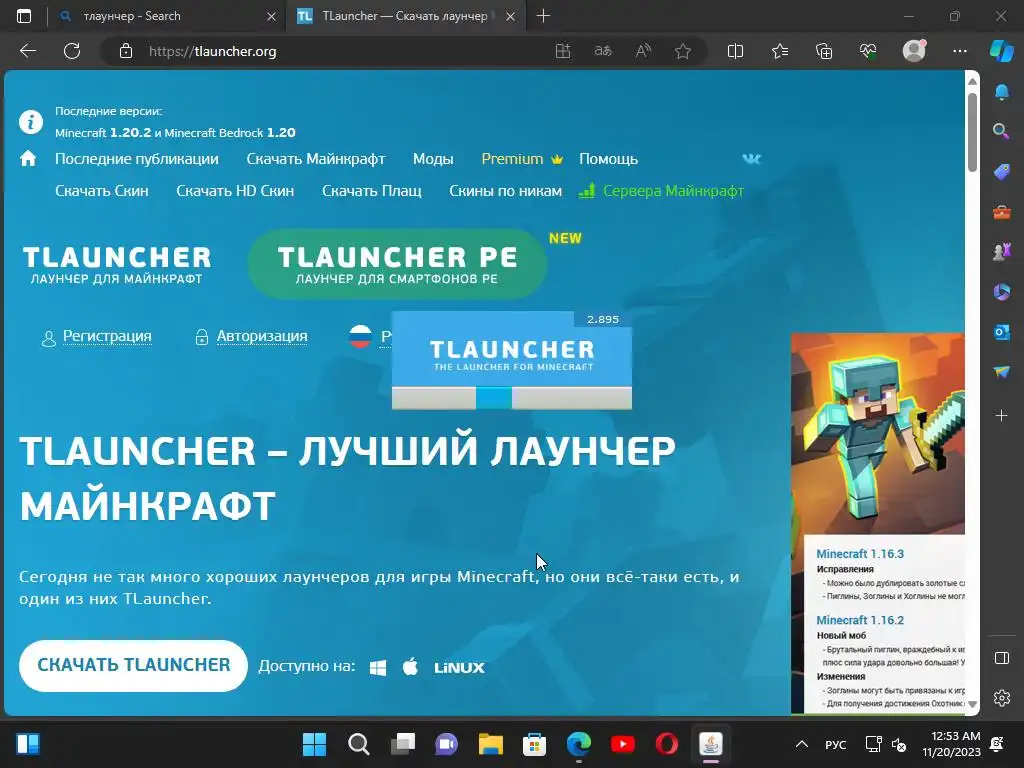Select the Windows platform icon
The height and width of the screenshot is (768, 1024).
pos(377,667)
